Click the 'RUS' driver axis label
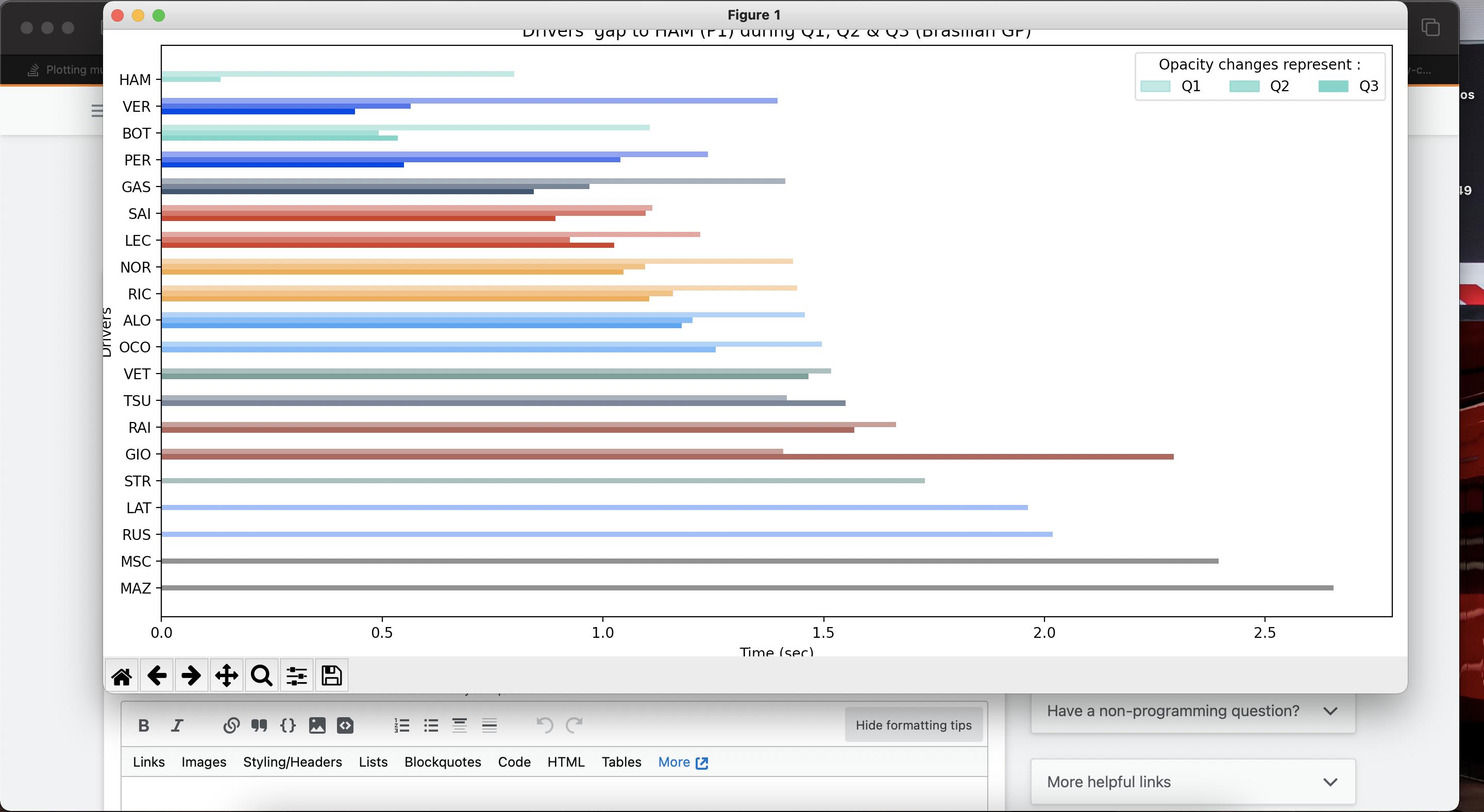This screenshot has height=812, width=1484. [x=136, y=535]
